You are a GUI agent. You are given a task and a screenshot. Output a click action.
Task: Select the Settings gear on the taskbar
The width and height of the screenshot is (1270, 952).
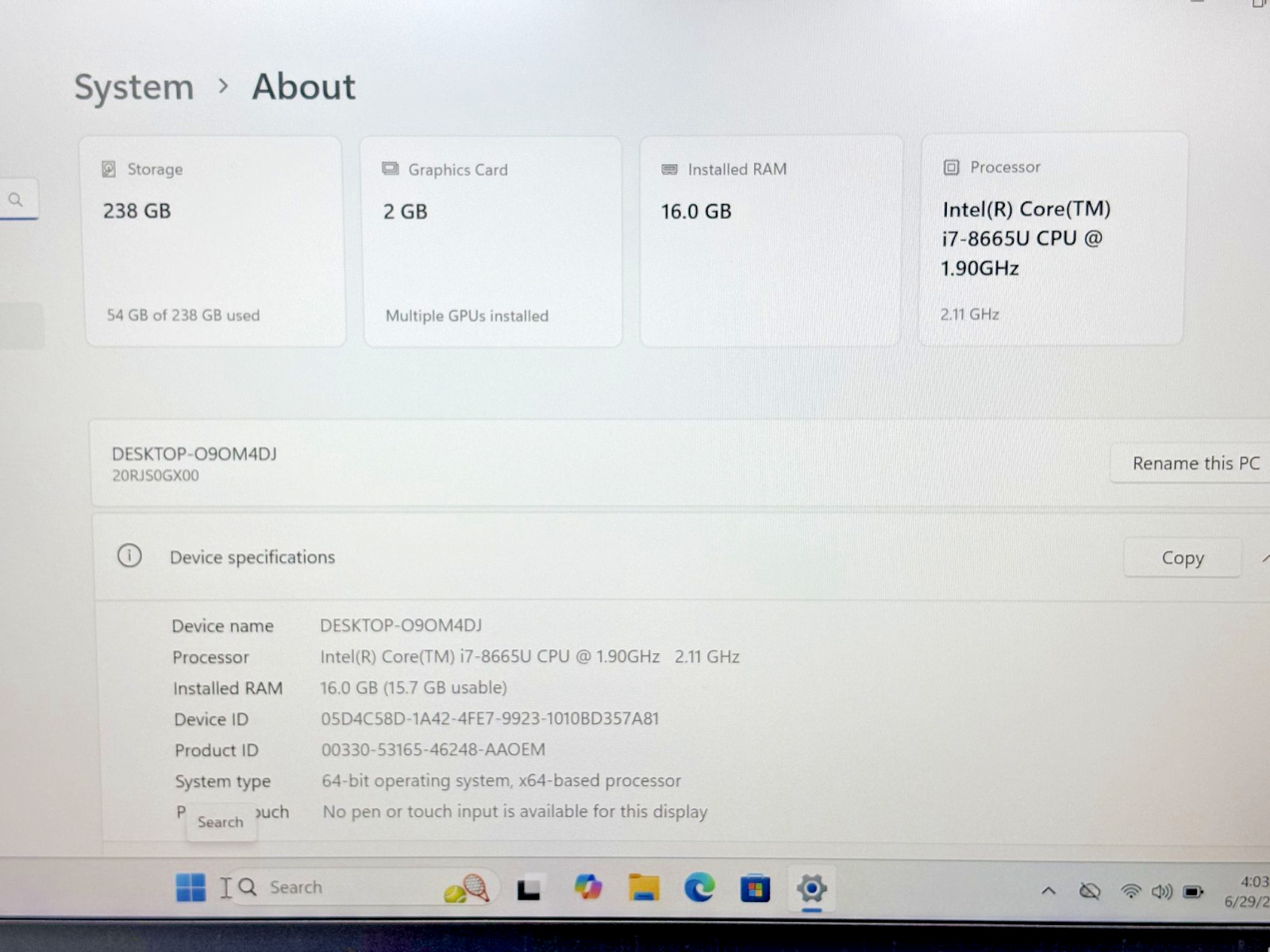pos(811,889)
